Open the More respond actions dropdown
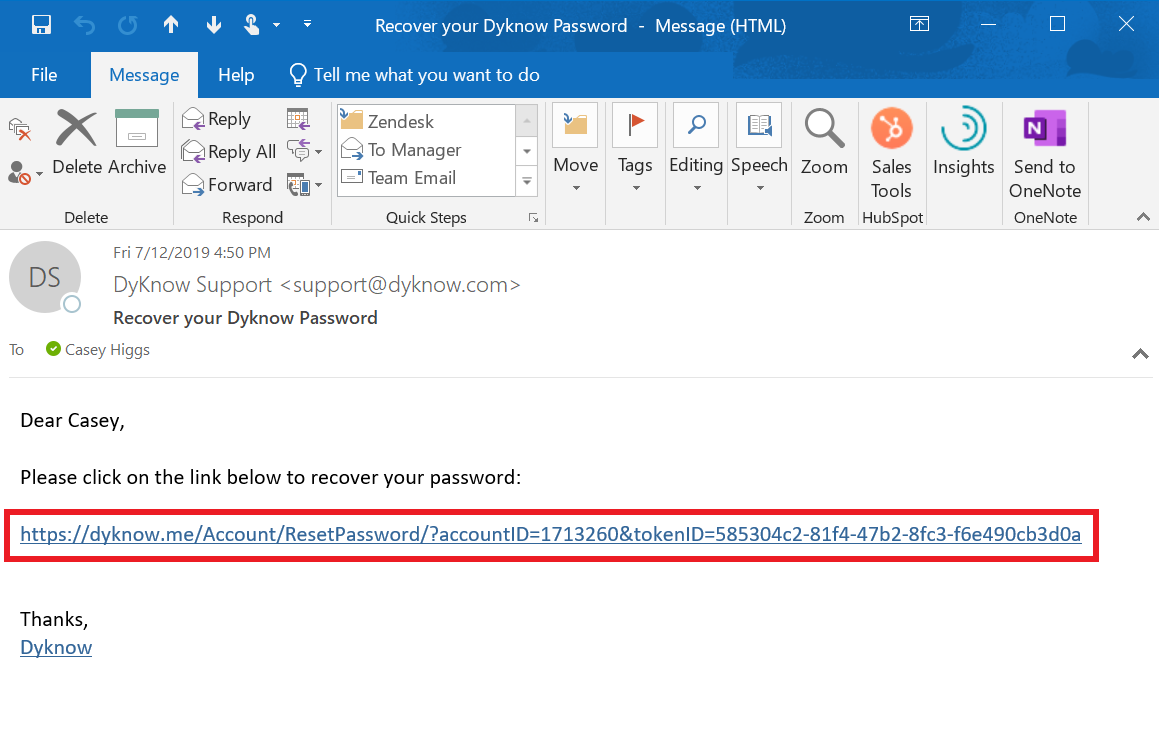The image size is (1159, 735). click(x=304, y=184)
